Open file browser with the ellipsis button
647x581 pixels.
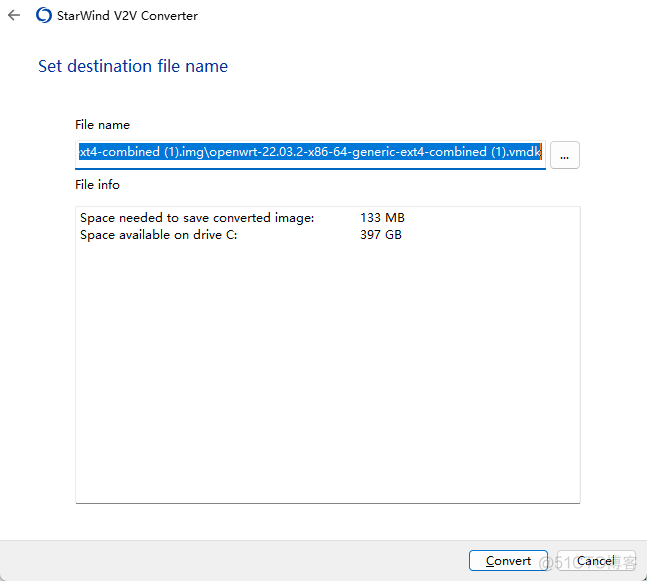(x=564, y=155)
